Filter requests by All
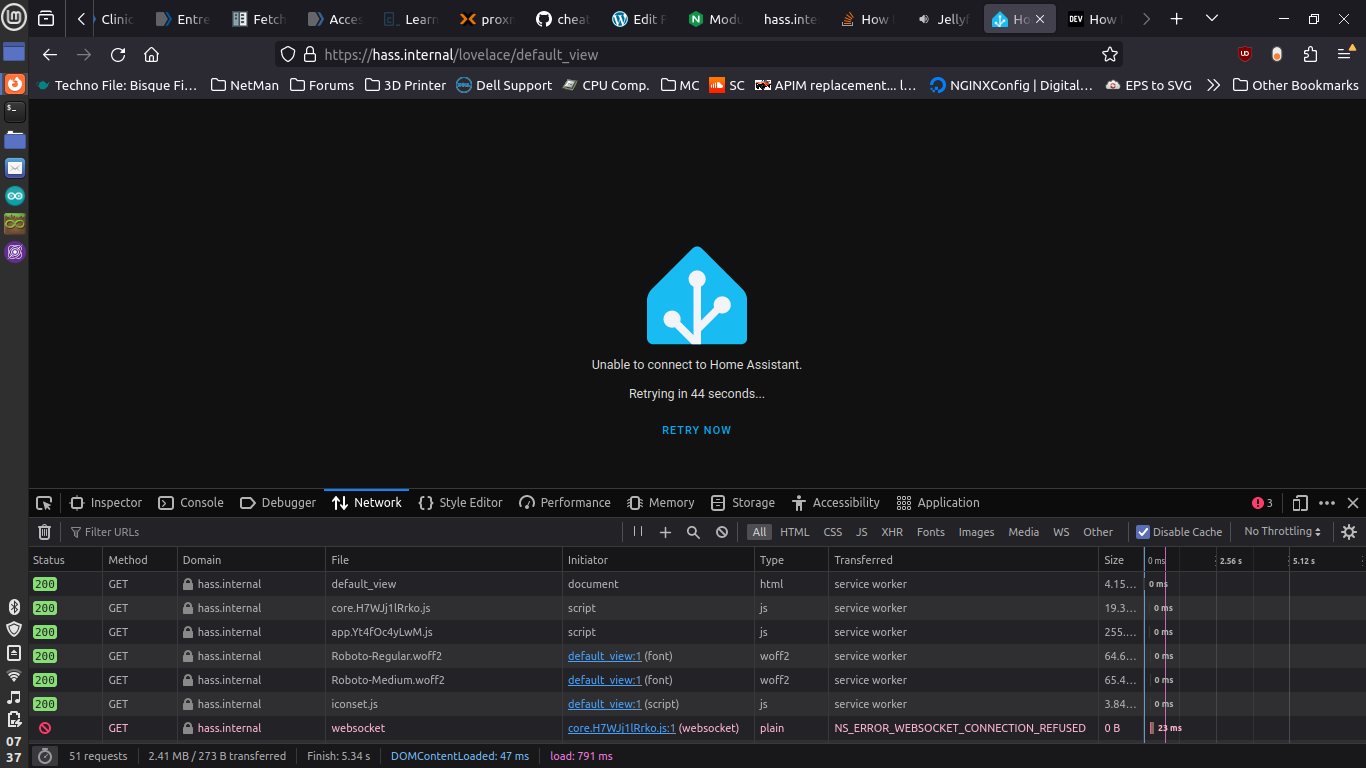Screen dimensions: 1366x768 760,532
